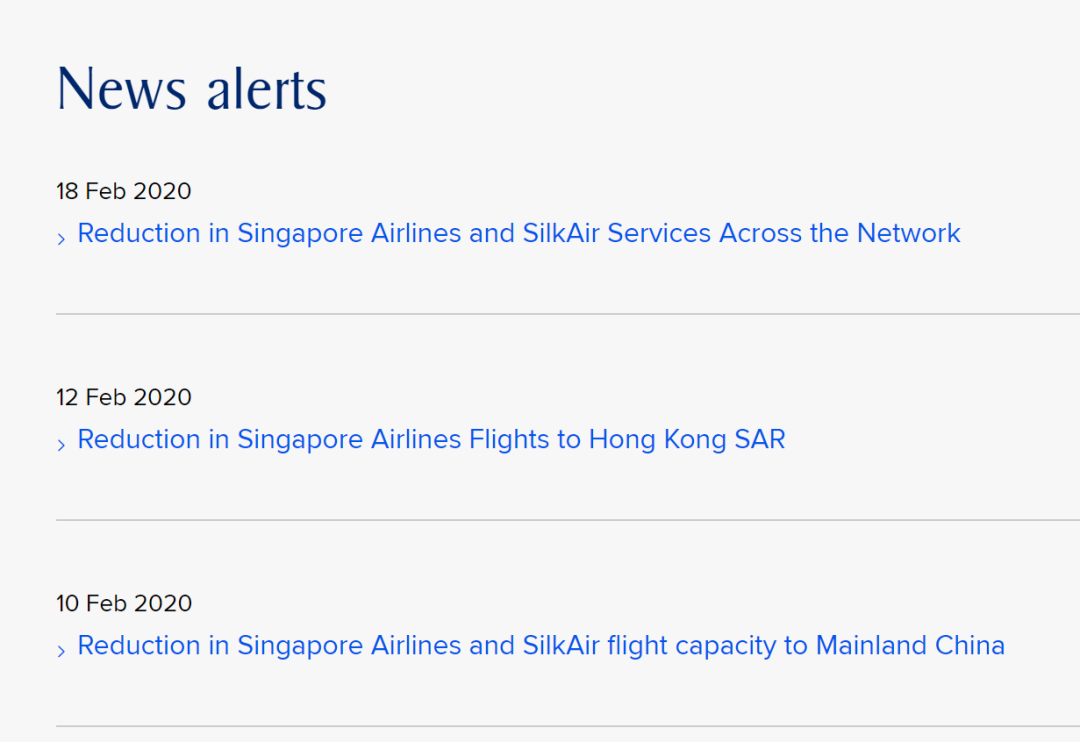The width and height of the screenshot is (1080, 742).
Task: Click chevron before Services Across the Network link
Action: [62, 238]
